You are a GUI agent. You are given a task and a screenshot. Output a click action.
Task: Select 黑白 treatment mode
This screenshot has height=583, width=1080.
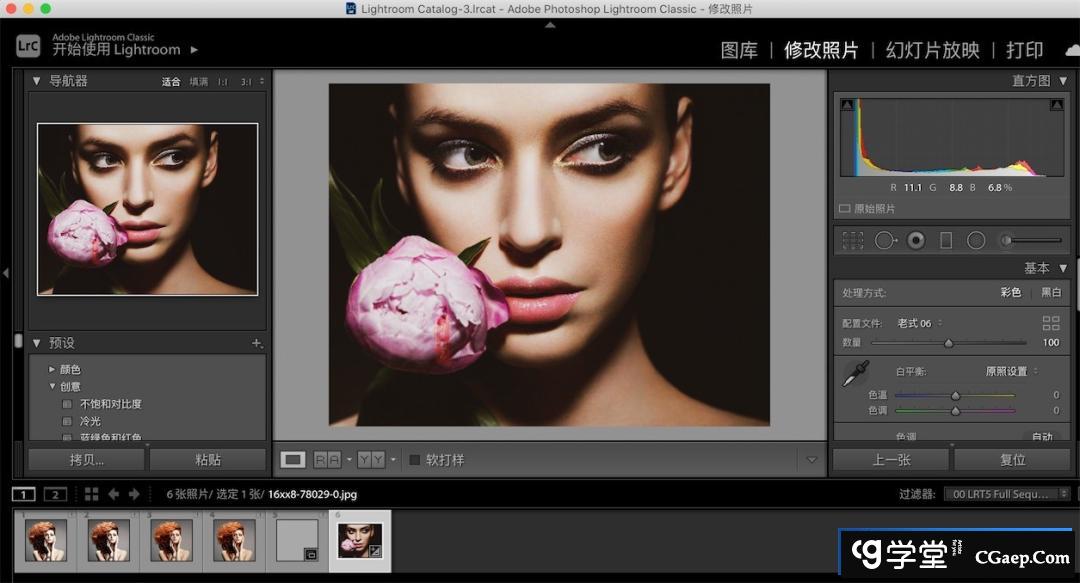(1051, 293)
